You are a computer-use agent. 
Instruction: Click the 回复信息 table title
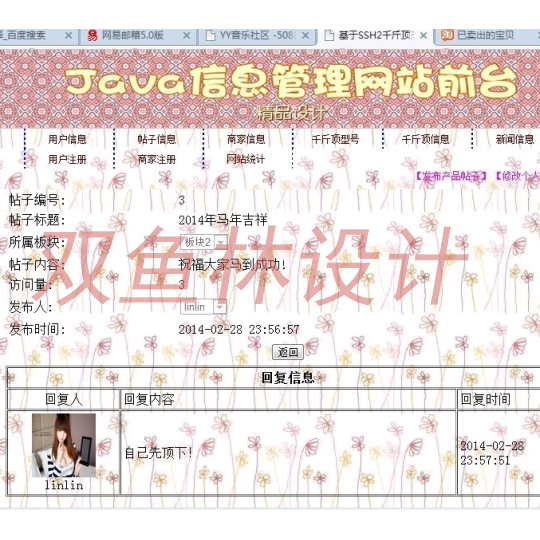(x=288, y=378)
